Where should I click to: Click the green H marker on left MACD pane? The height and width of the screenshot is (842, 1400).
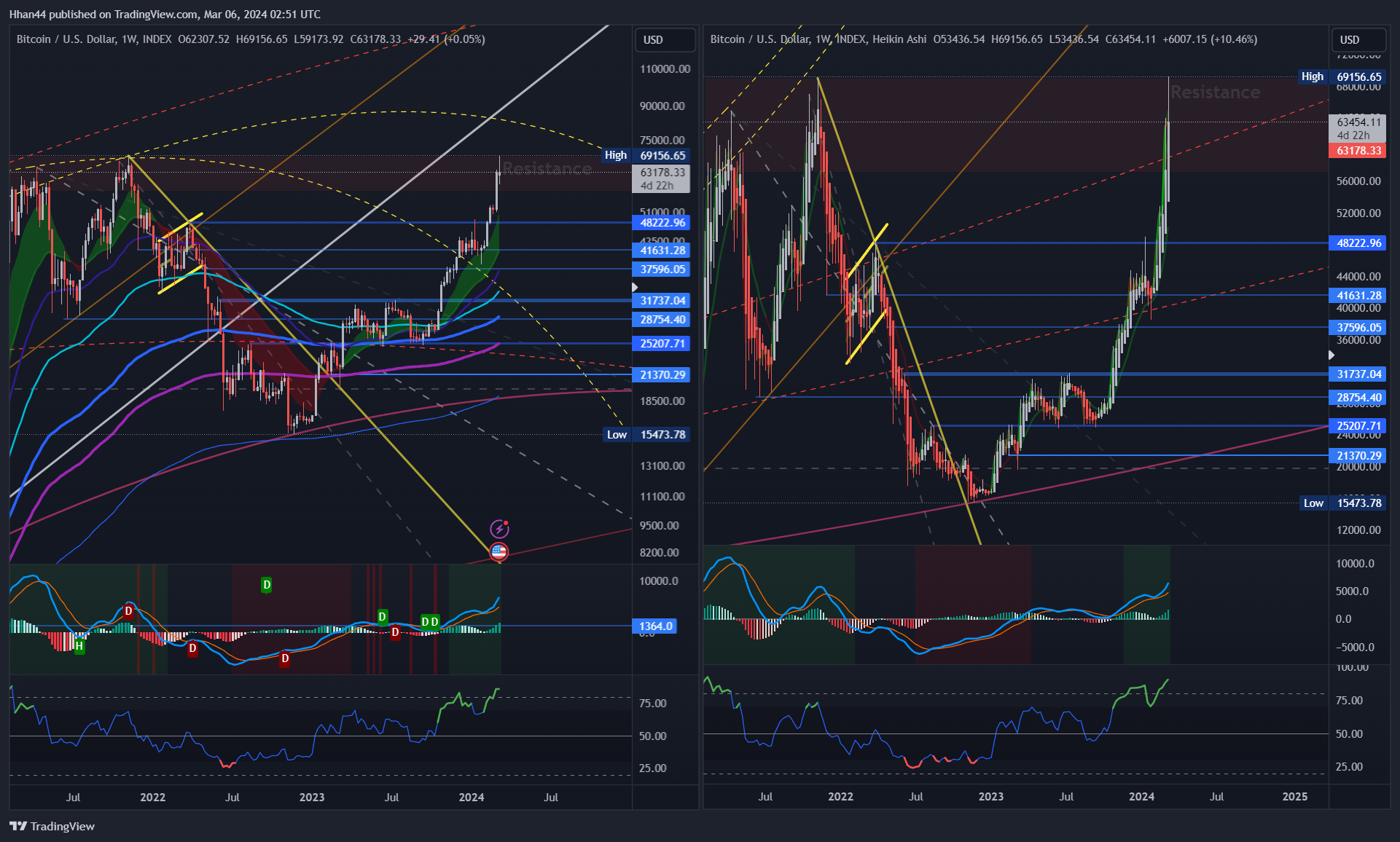pos(79,646)
